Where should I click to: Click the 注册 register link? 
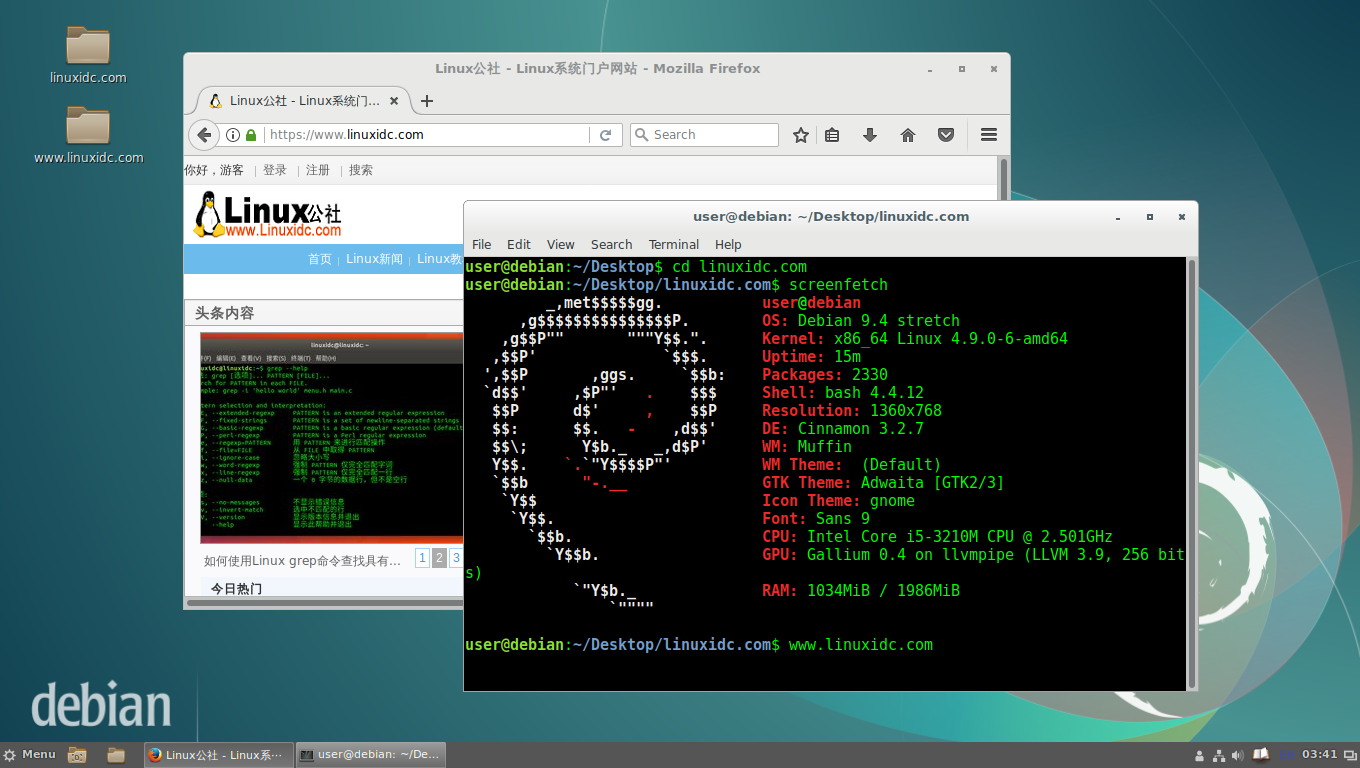(318, 170)
